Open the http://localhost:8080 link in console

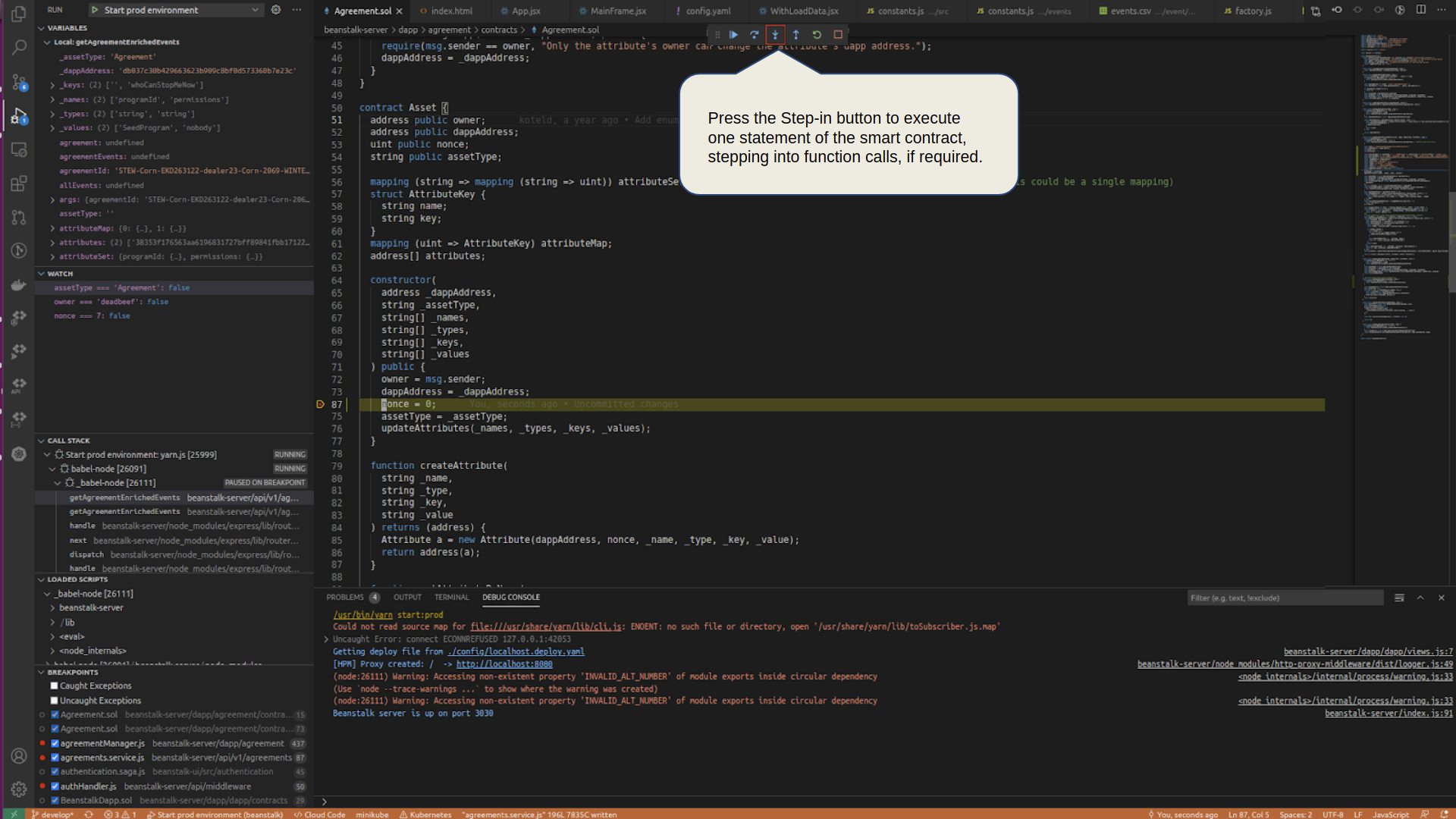click(x=504, y=664)
